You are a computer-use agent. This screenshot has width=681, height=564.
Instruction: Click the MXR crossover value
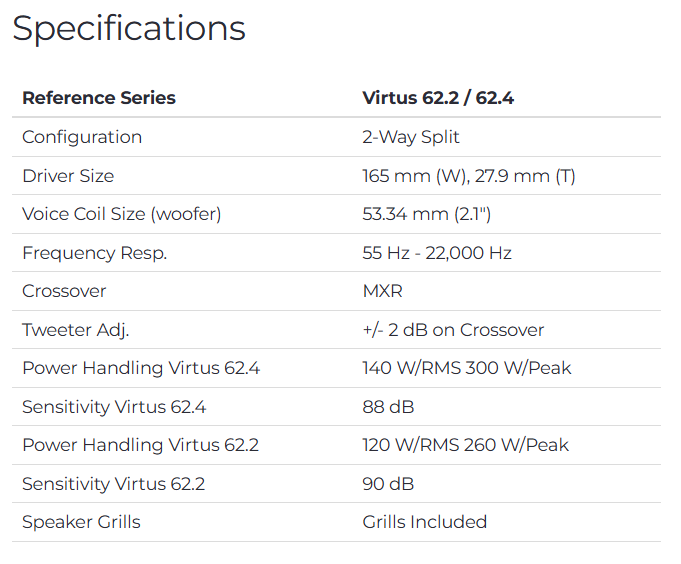click(x=381, y=291)
